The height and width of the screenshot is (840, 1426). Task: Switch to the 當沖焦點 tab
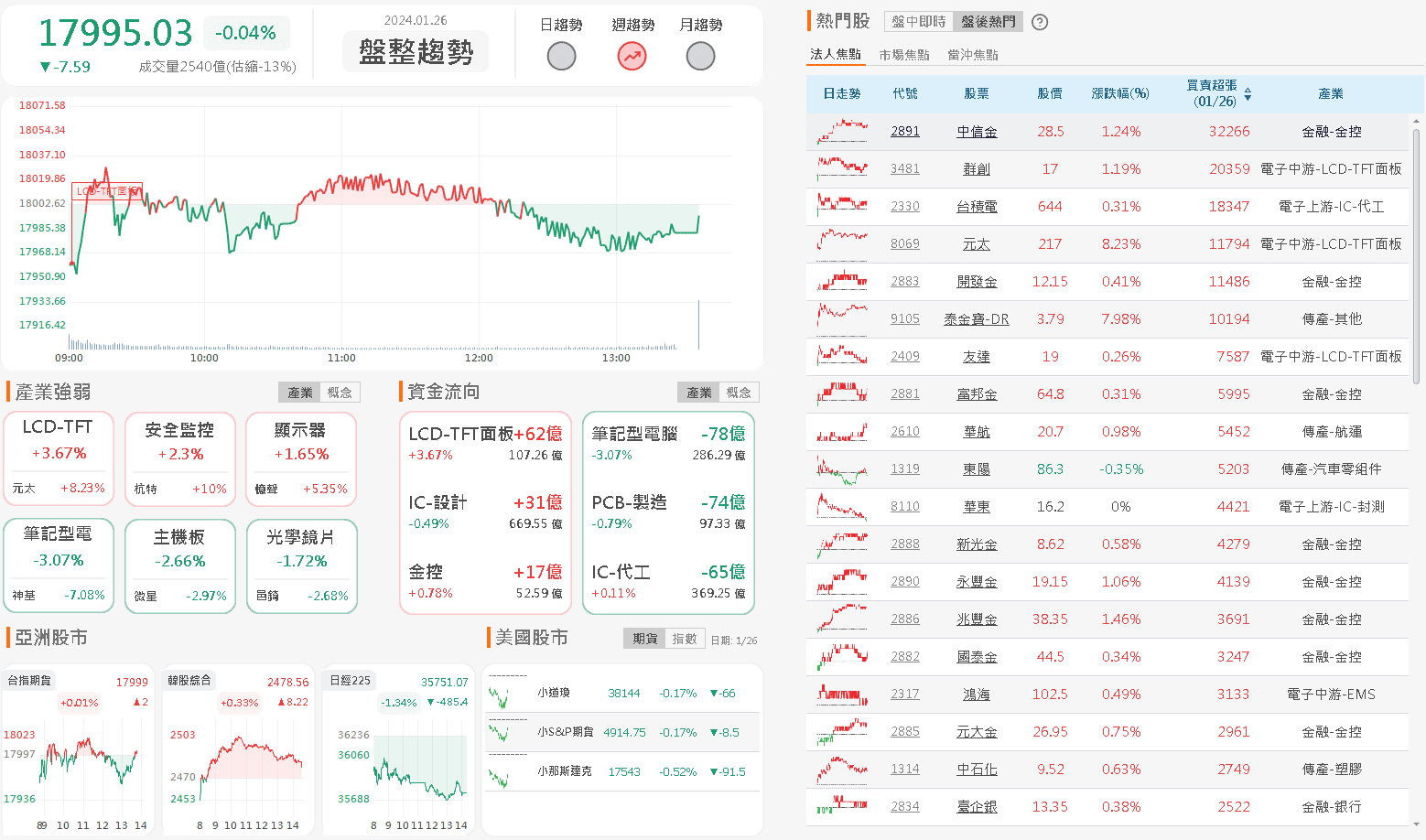[974, 54]
